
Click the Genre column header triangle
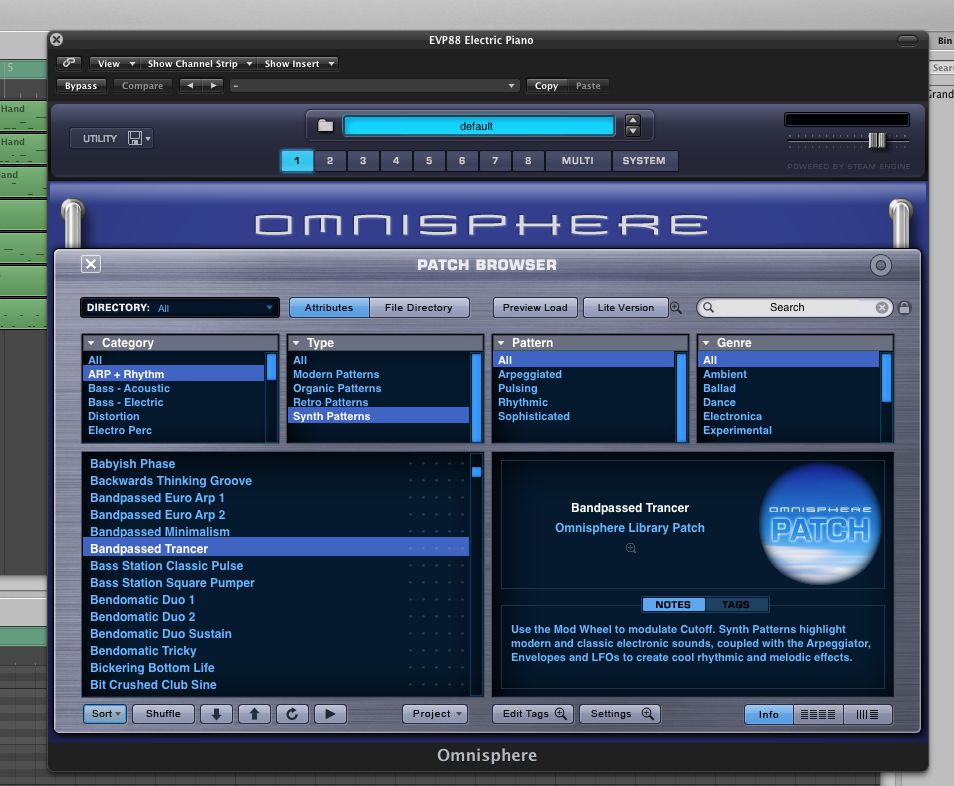[x=706, y=343]
